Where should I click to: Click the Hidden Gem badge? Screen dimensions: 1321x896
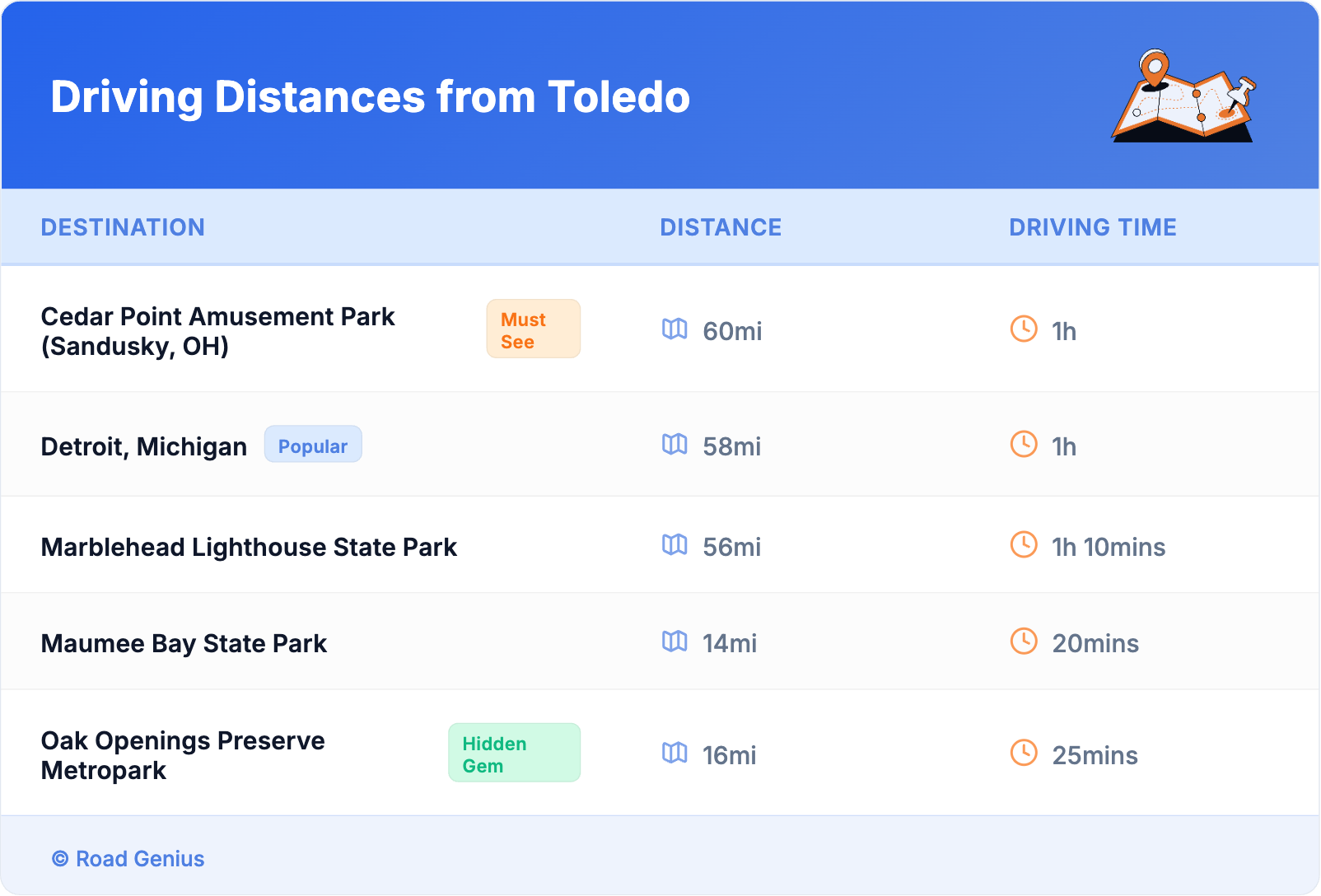pyautogui.click(x=514, y=754)
